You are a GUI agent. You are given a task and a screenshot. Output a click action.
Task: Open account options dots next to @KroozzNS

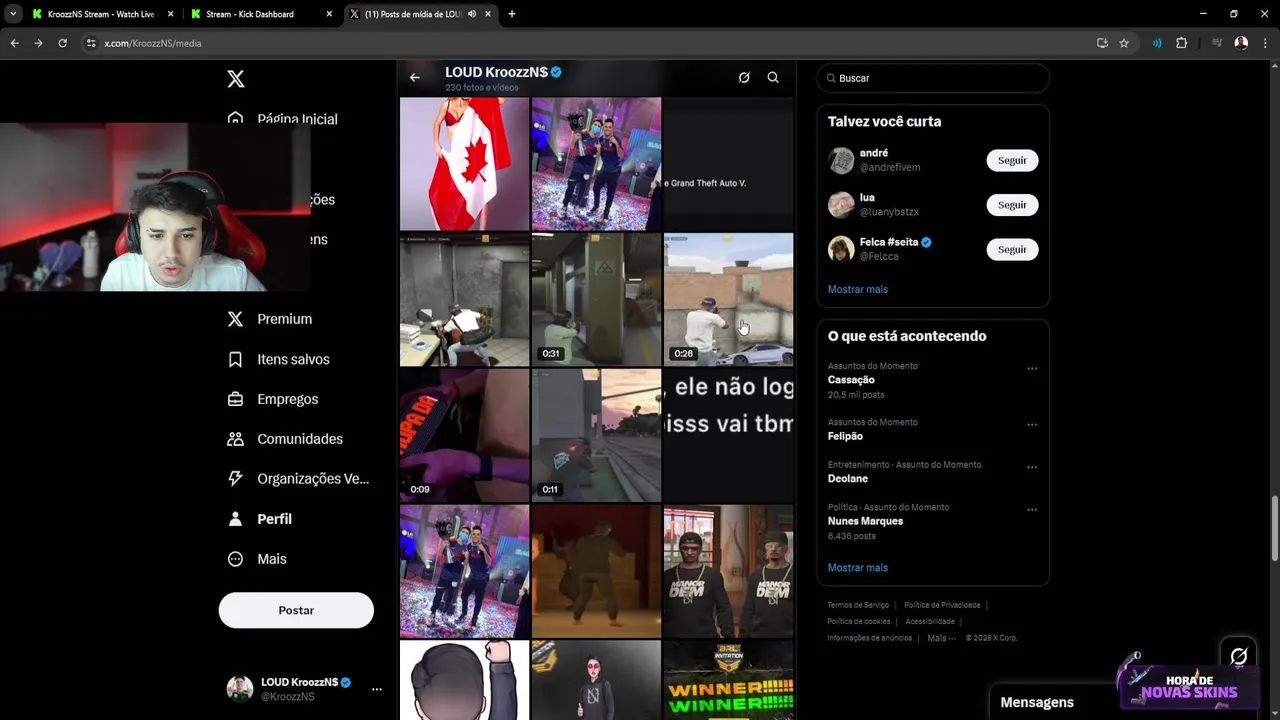coord(377,689)
